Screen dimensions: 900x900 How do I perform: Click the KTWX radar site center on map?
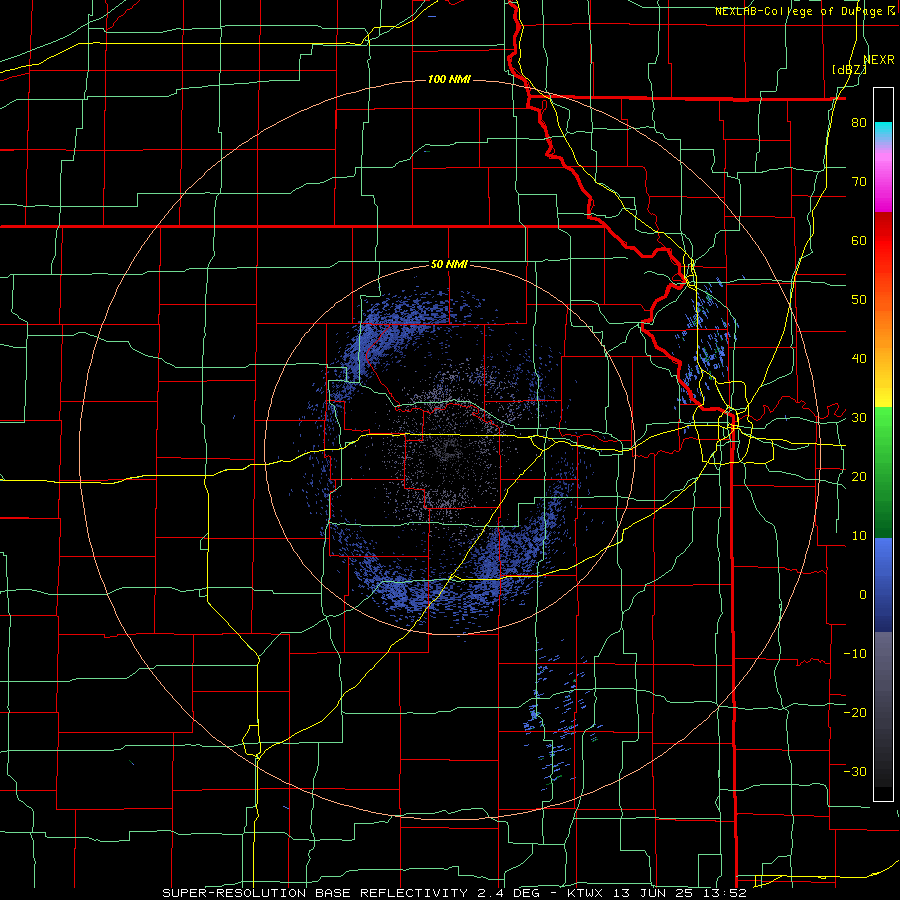click(450, 450)
